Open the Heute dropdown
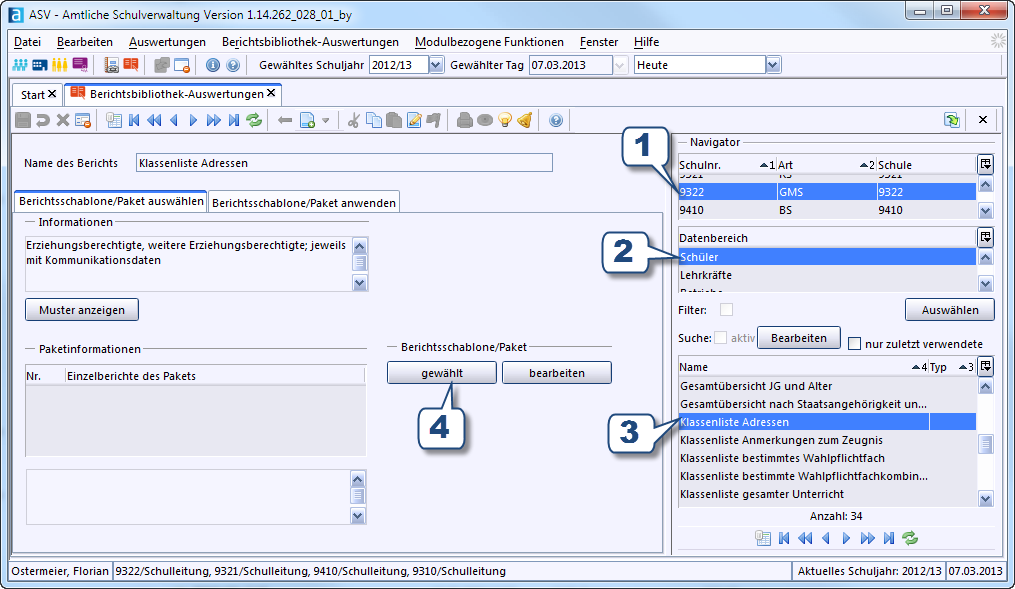This screenshot has height=589, width=1015. pyautogui.click(x=773, y=65)
